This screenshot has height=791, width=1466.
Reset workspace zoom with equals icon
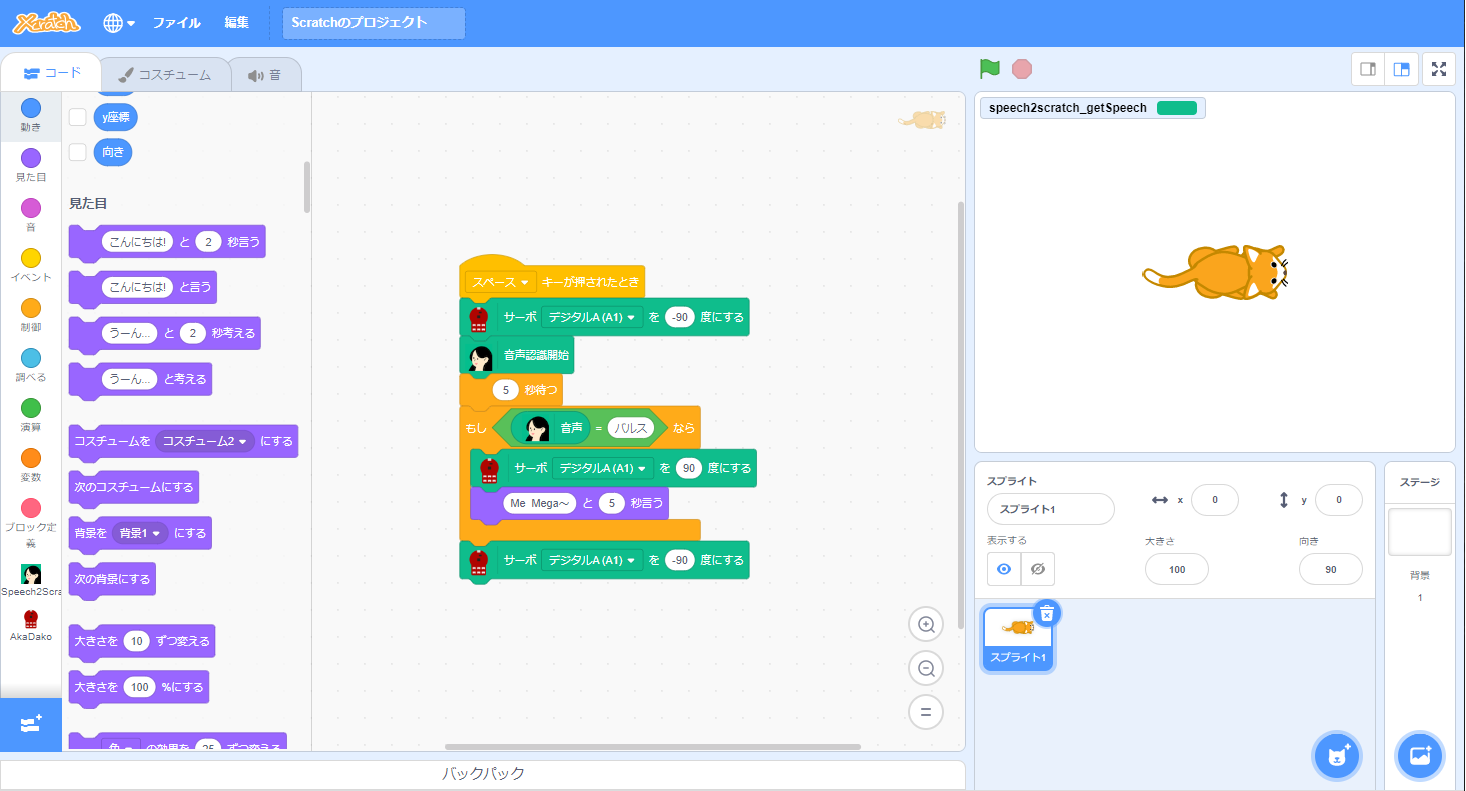click(x=926, y=712)
